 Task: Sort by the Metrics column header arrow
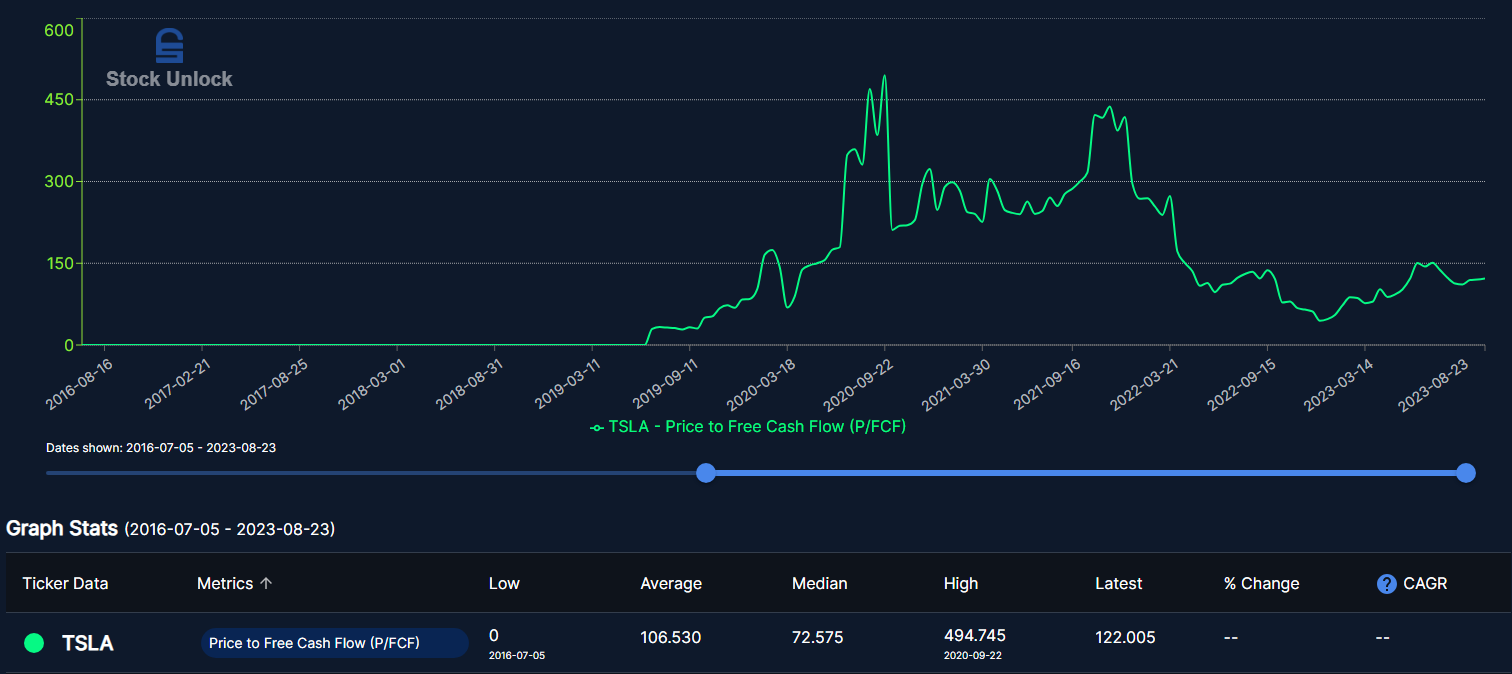pyautogui.click(x=266, y=584)
